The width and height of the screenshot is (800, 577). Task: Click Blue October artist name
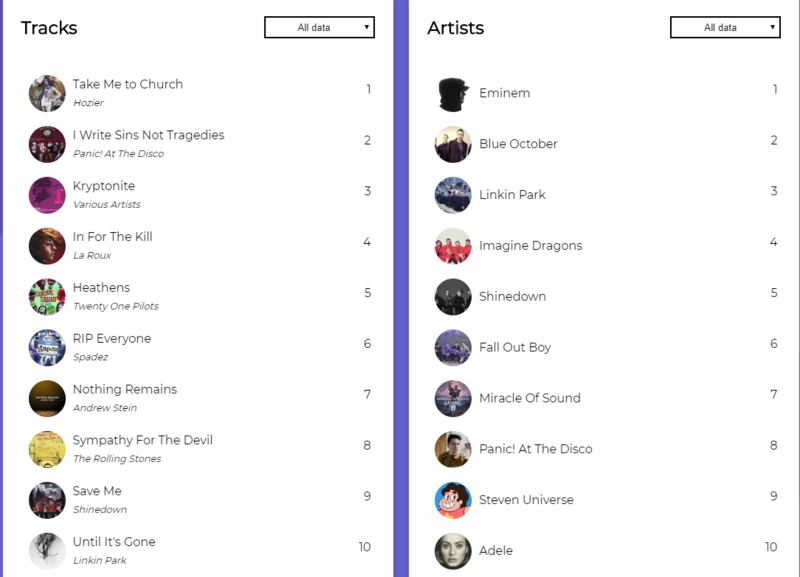tap(518, 144)
